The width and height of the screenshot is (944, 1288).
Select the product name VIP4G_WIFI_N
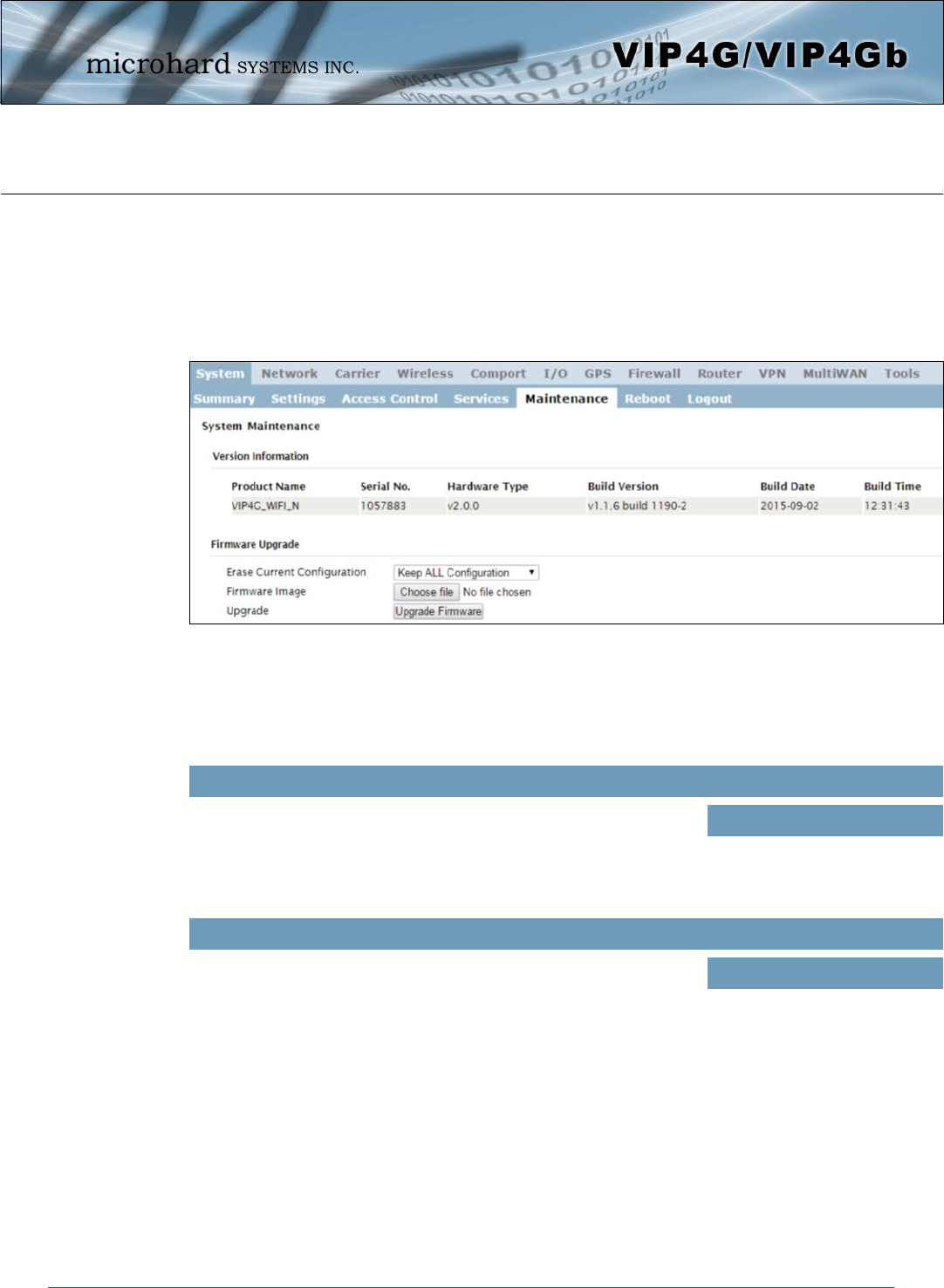pos(265,506)
